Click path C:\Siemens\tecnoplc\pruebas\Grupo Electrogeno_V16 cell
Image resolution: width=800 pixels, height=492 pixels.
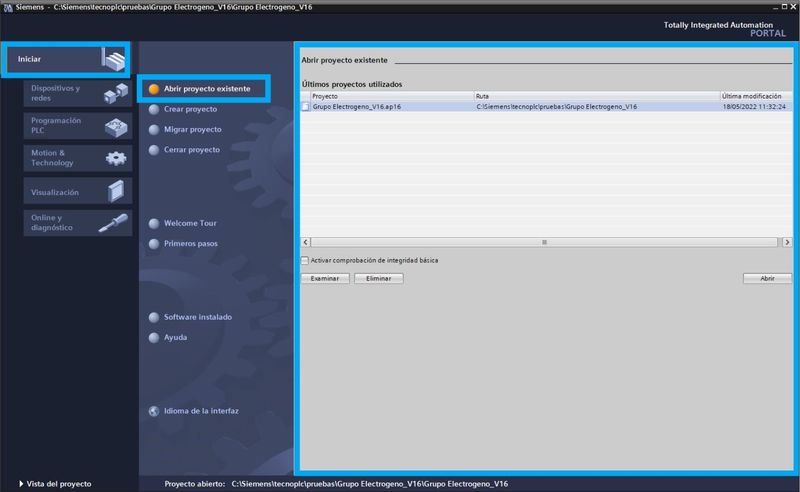coord(556,107)
